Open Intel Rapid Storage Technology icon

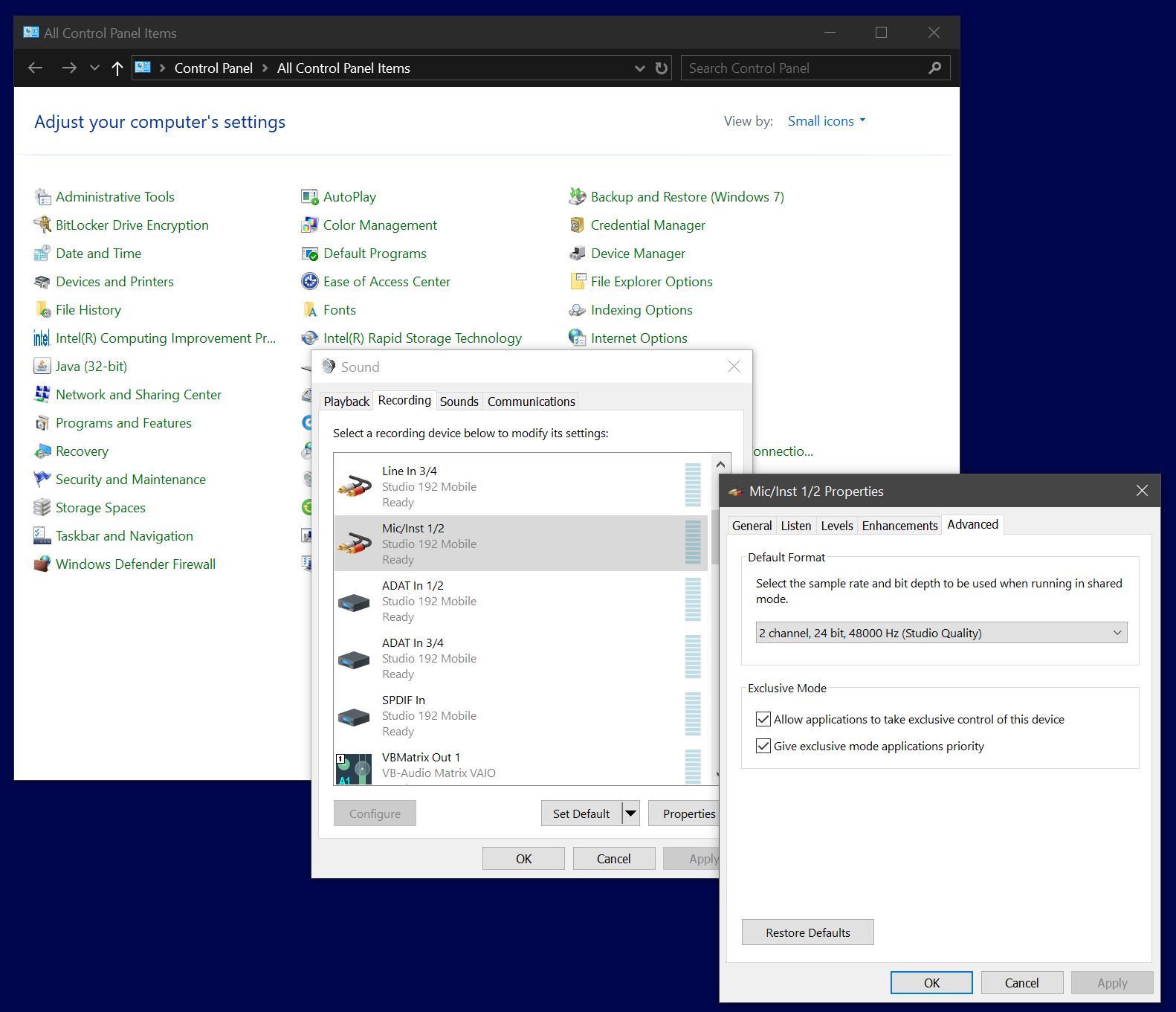[310, 338]
